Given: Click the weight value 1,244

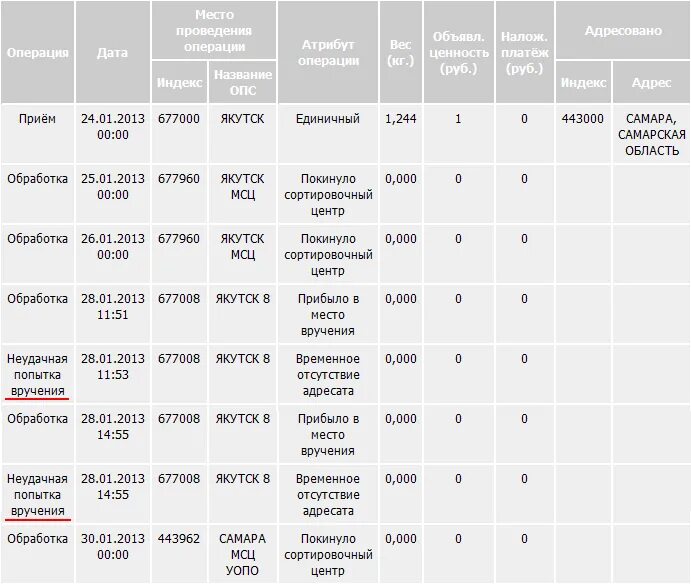Looking at the screenshot, I should [x=401, y=119].
